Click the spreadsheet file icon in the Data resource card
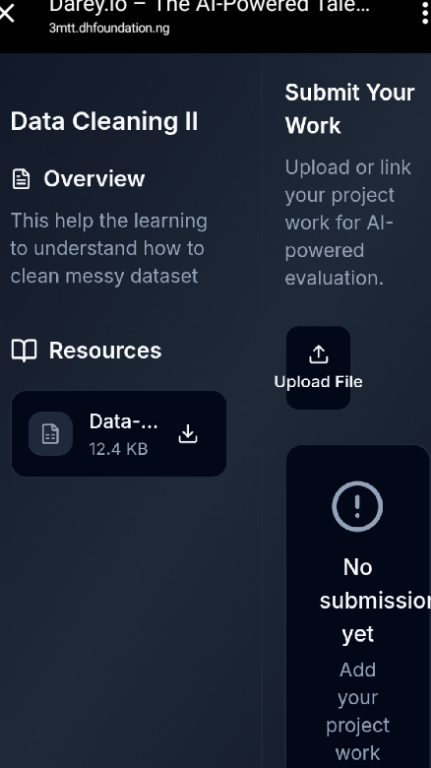The width and height of the screenshot is (431, 768). tap(50, 434)
